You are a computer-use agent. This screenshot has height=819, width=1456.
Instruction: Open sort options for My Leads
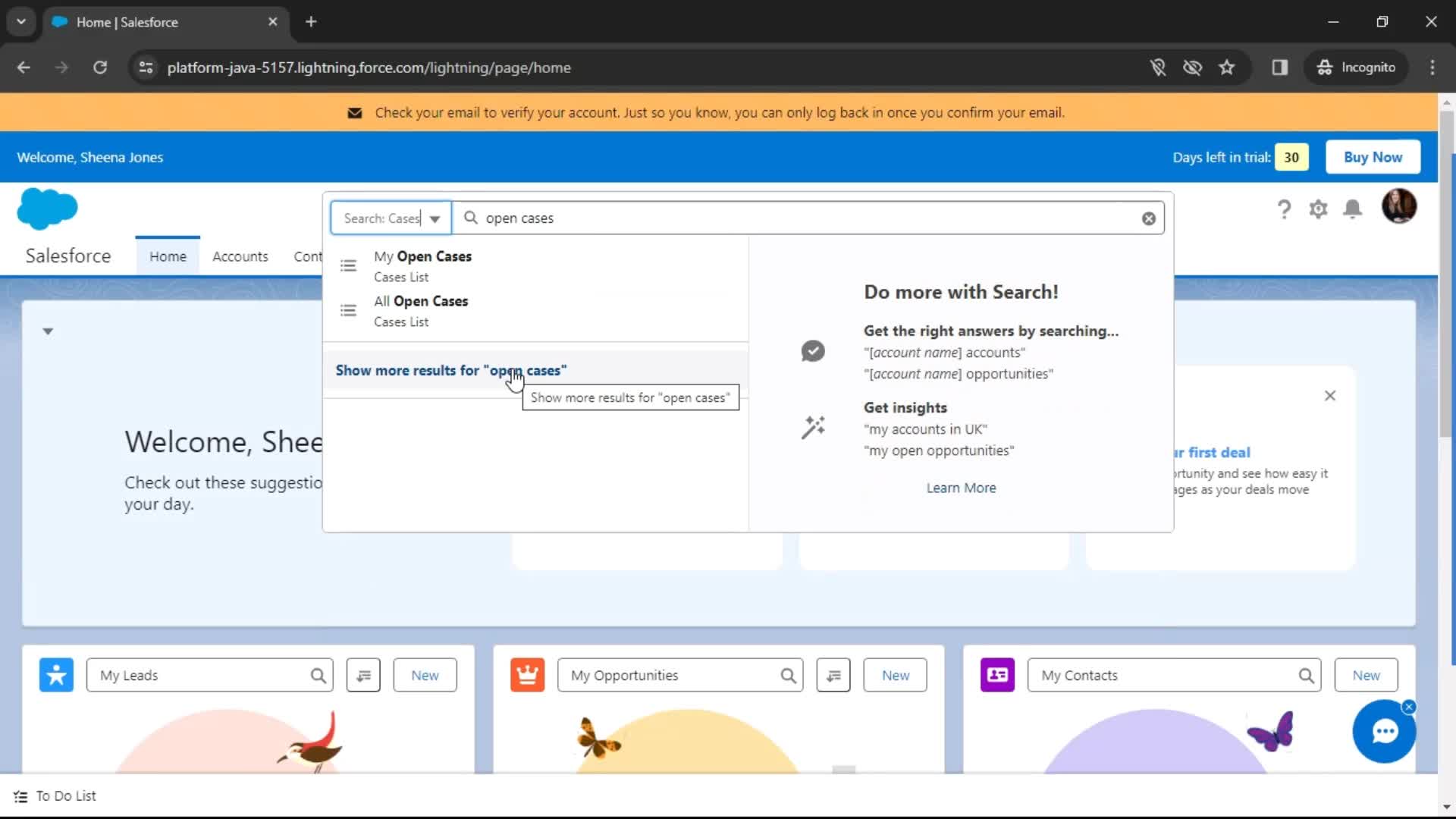tap(363, 675)
